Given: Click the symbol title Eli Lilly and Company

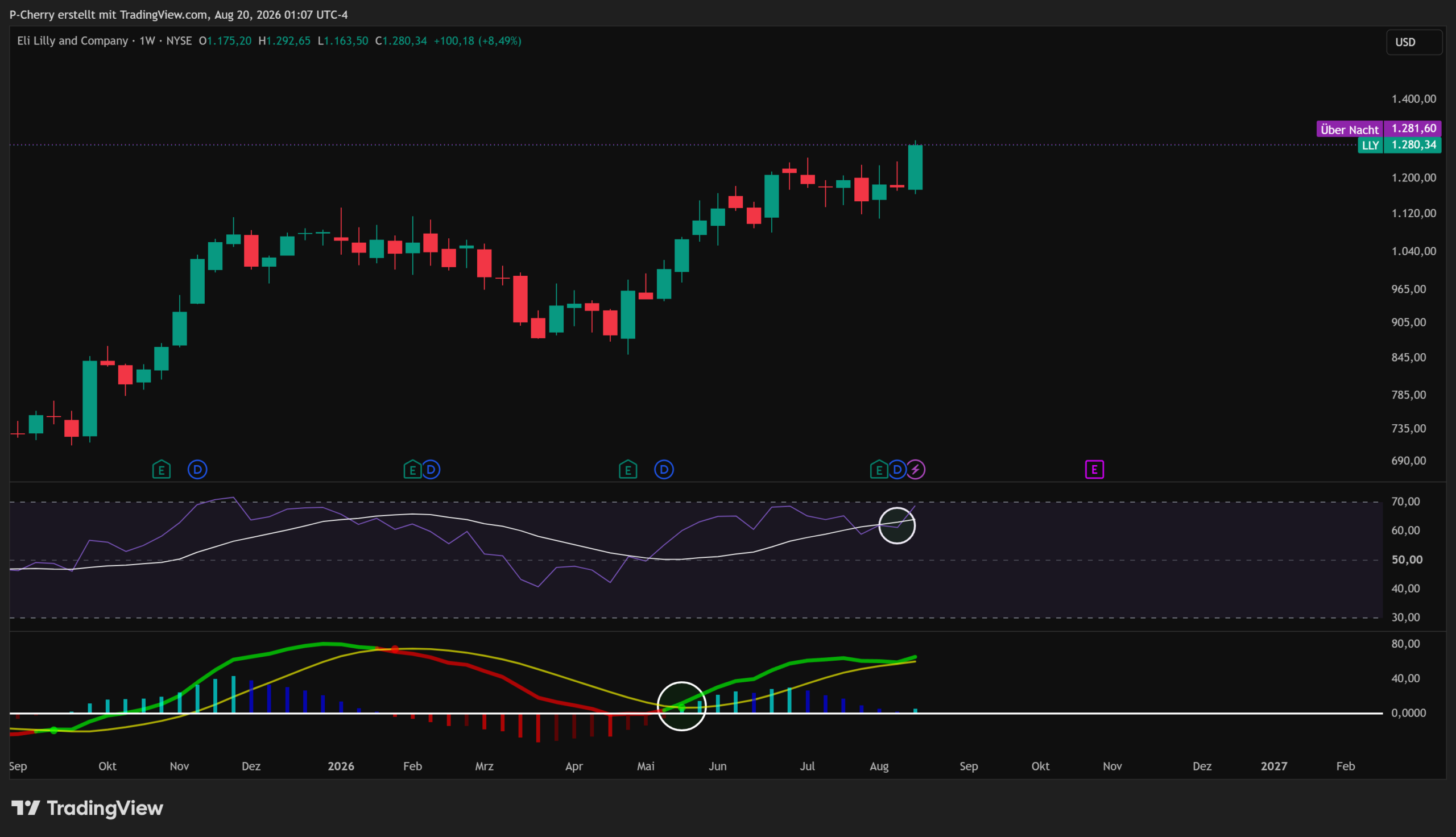Looking at the screenshot, I should (x=72, y=41).
